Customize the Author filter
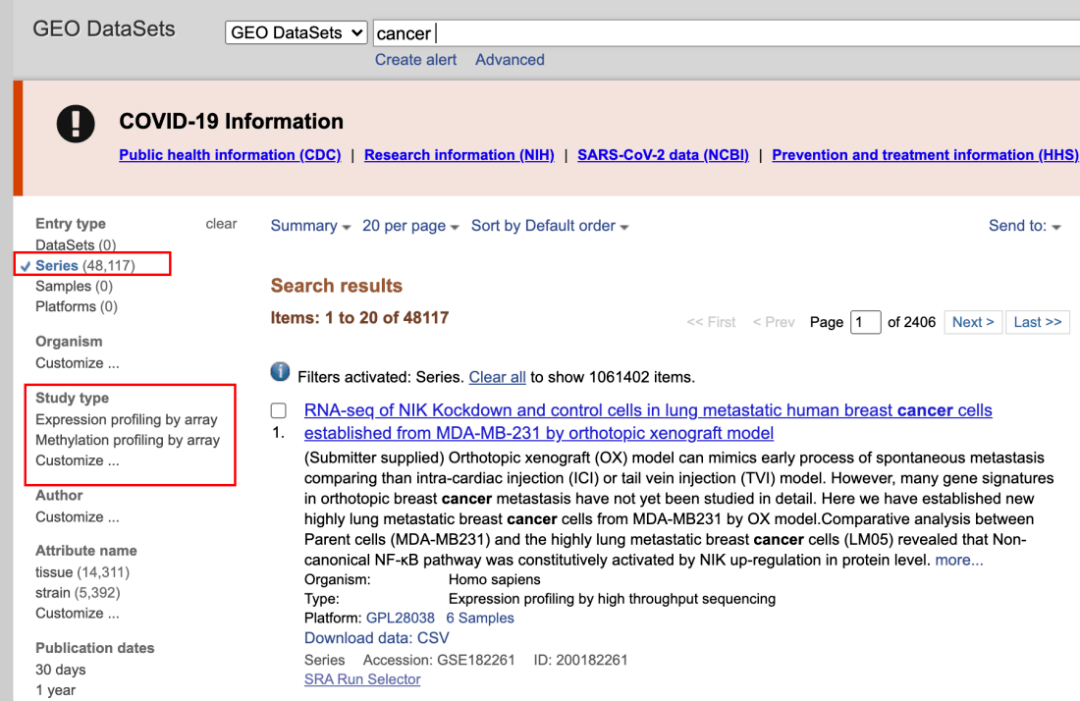 point(77,517)
